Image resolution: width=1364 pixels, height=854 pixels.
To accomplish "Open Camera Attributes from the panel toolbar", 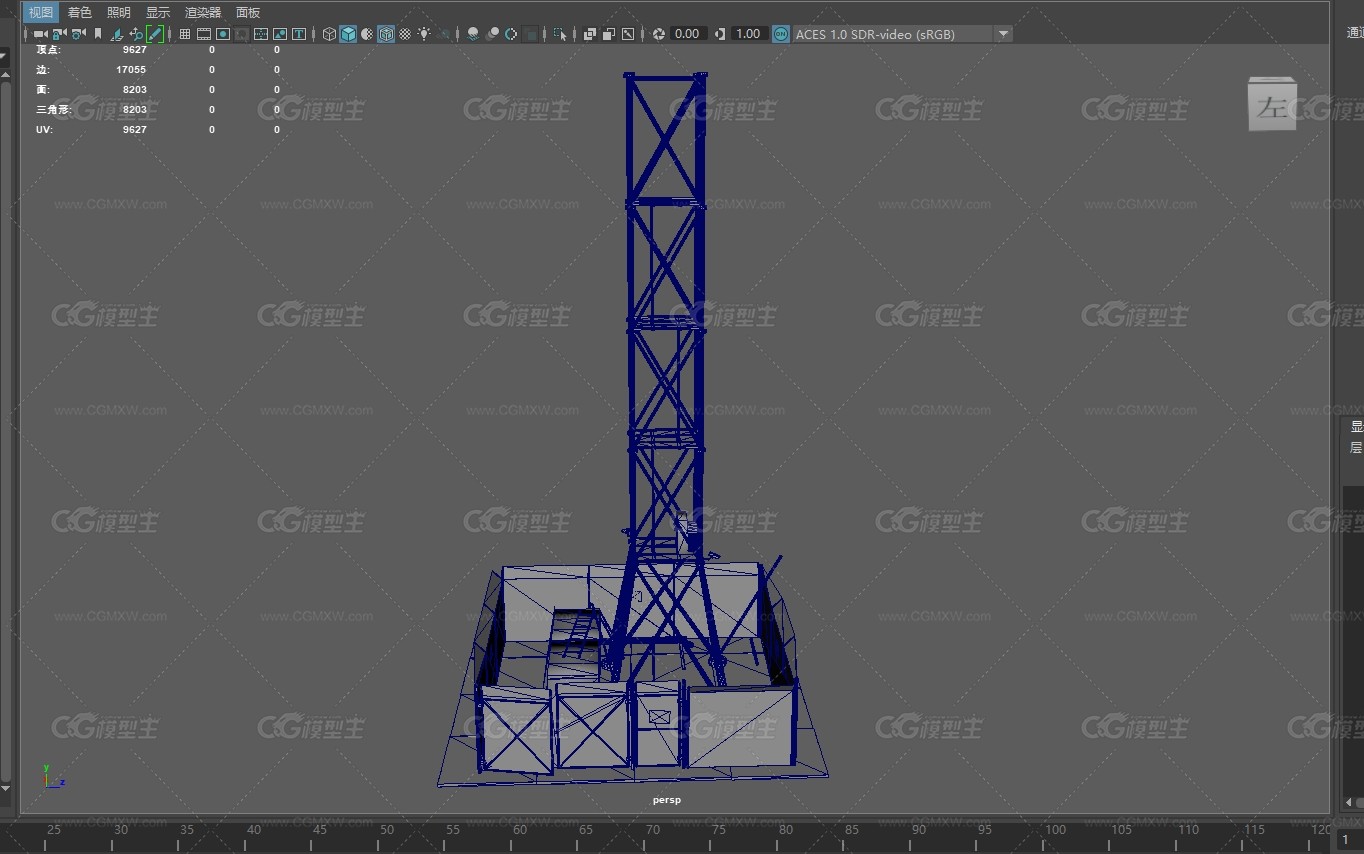I will pyautogui.click(x=78, y=34).
